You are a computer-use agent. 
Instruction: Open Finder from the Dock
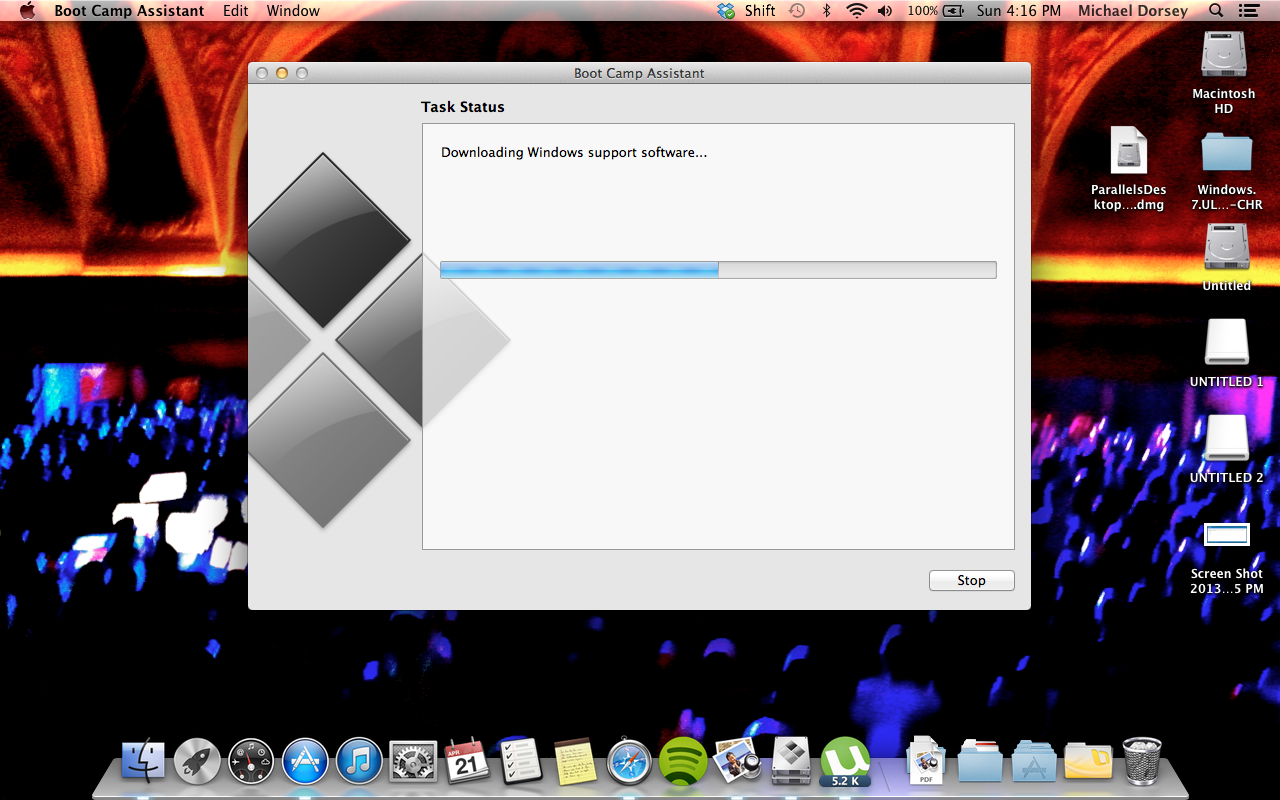point(143,762)
